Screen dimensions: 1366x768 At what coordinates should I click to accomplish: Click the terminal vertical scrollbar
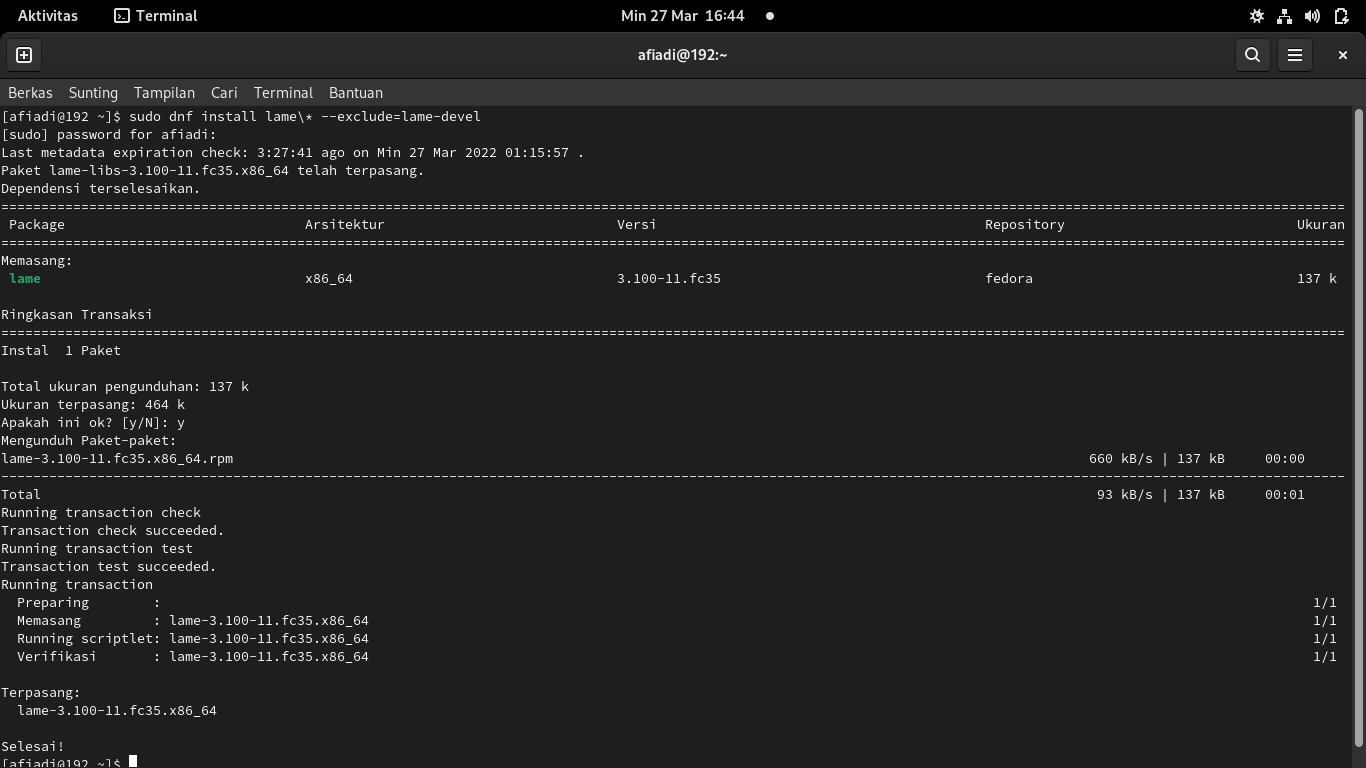[x=1359, y=428]
